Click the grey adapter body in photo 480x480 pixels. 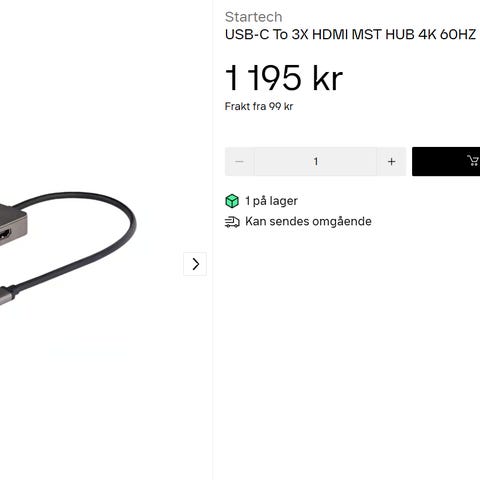pyautogui.click(x=13, y=225)
